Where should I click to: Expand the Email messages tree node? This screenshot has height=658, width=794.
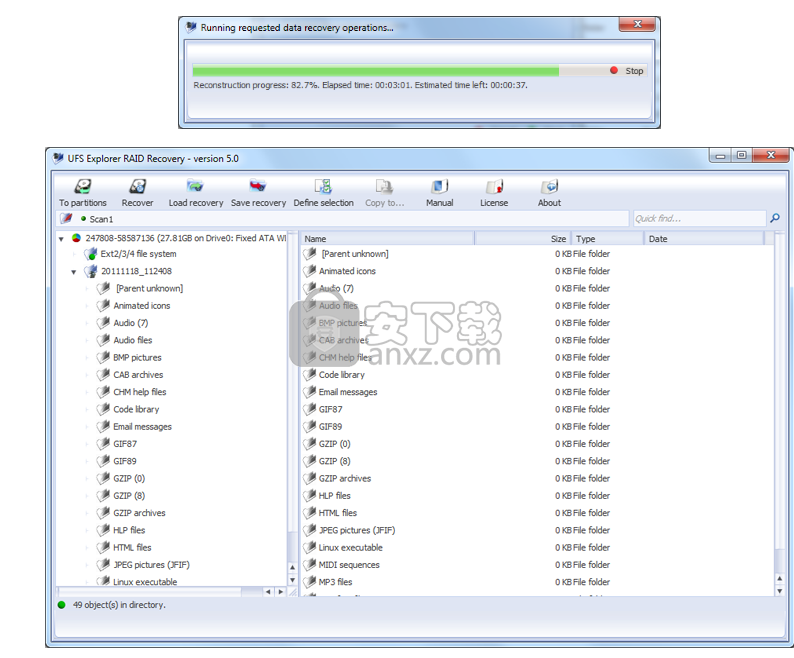pos(87,427)
